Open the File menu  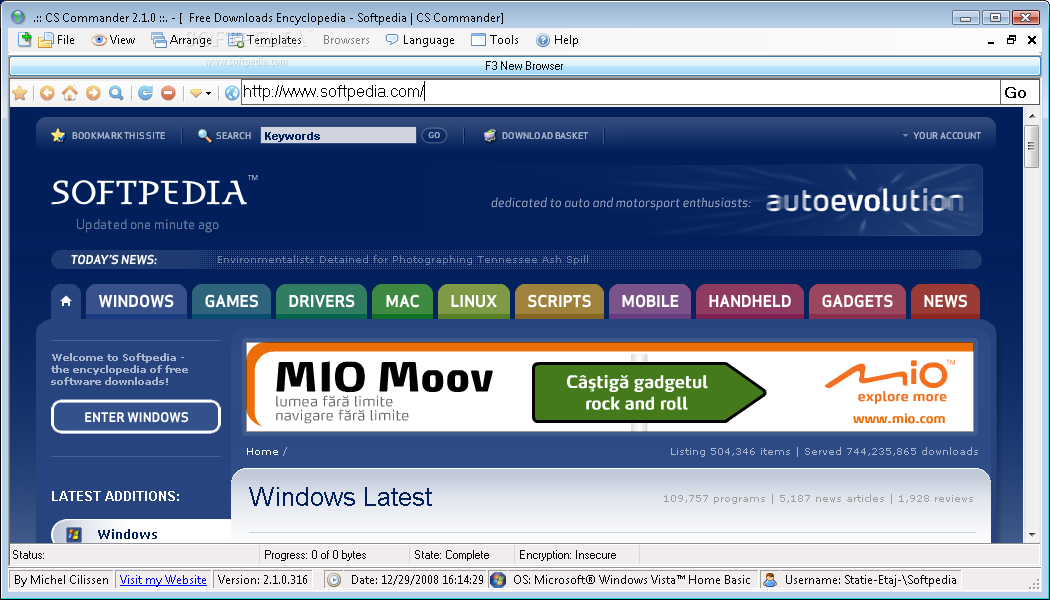(x=56, y=40)
